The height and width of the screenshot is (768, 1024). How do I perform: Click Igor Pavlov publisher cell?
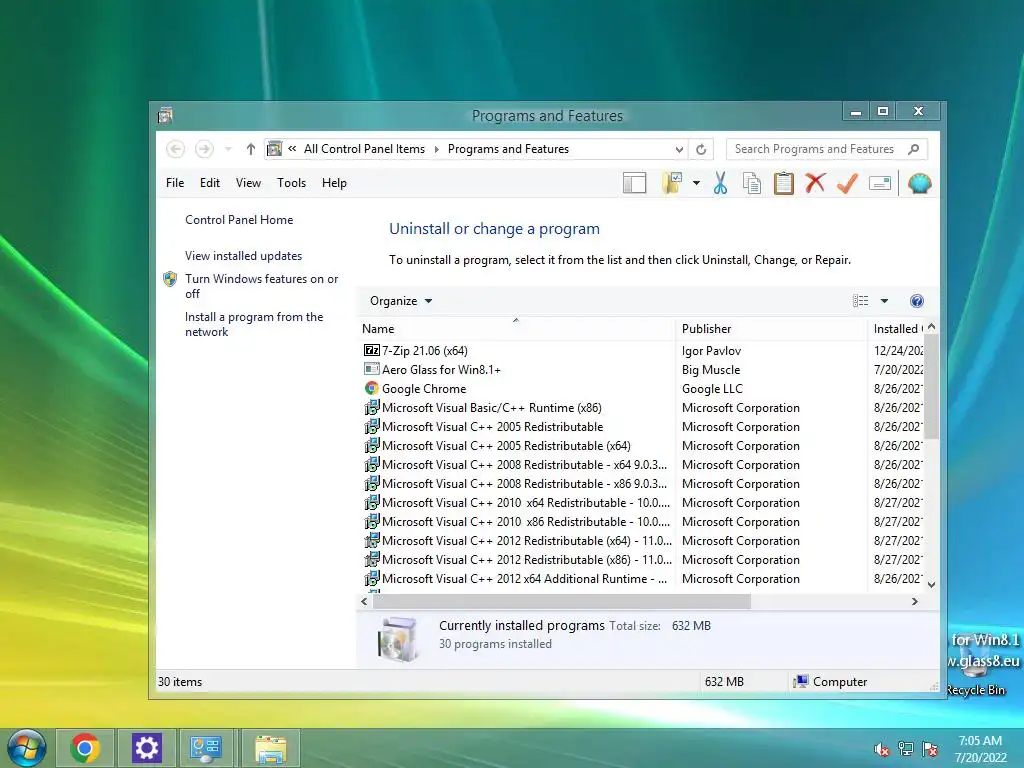pyautogui.click(x=711, y=351)
